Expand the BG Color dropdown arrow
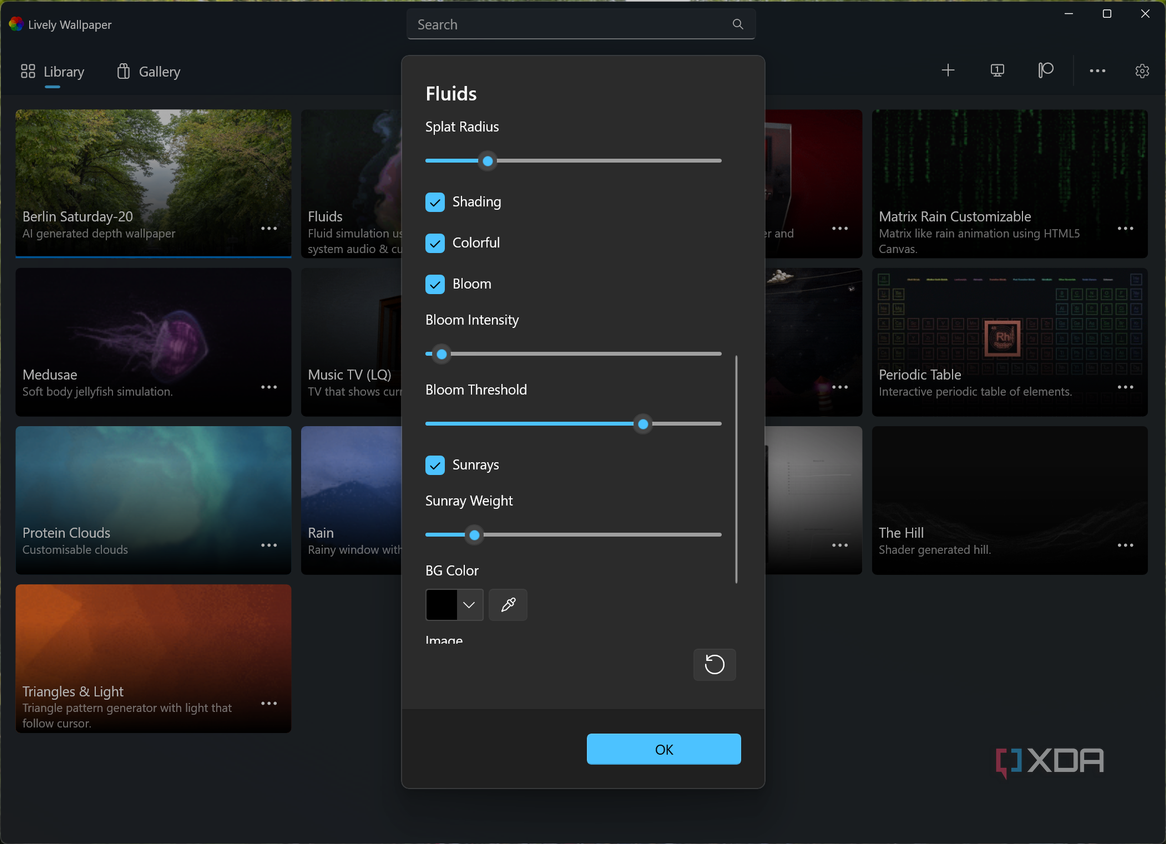The height and width of the screenshot is (844, 1166). (x=469, y=605)
